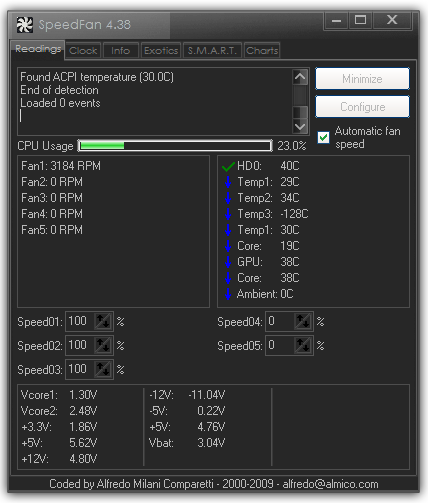Click the '+12V: 4.80V' voltage reading

(59, 459)
